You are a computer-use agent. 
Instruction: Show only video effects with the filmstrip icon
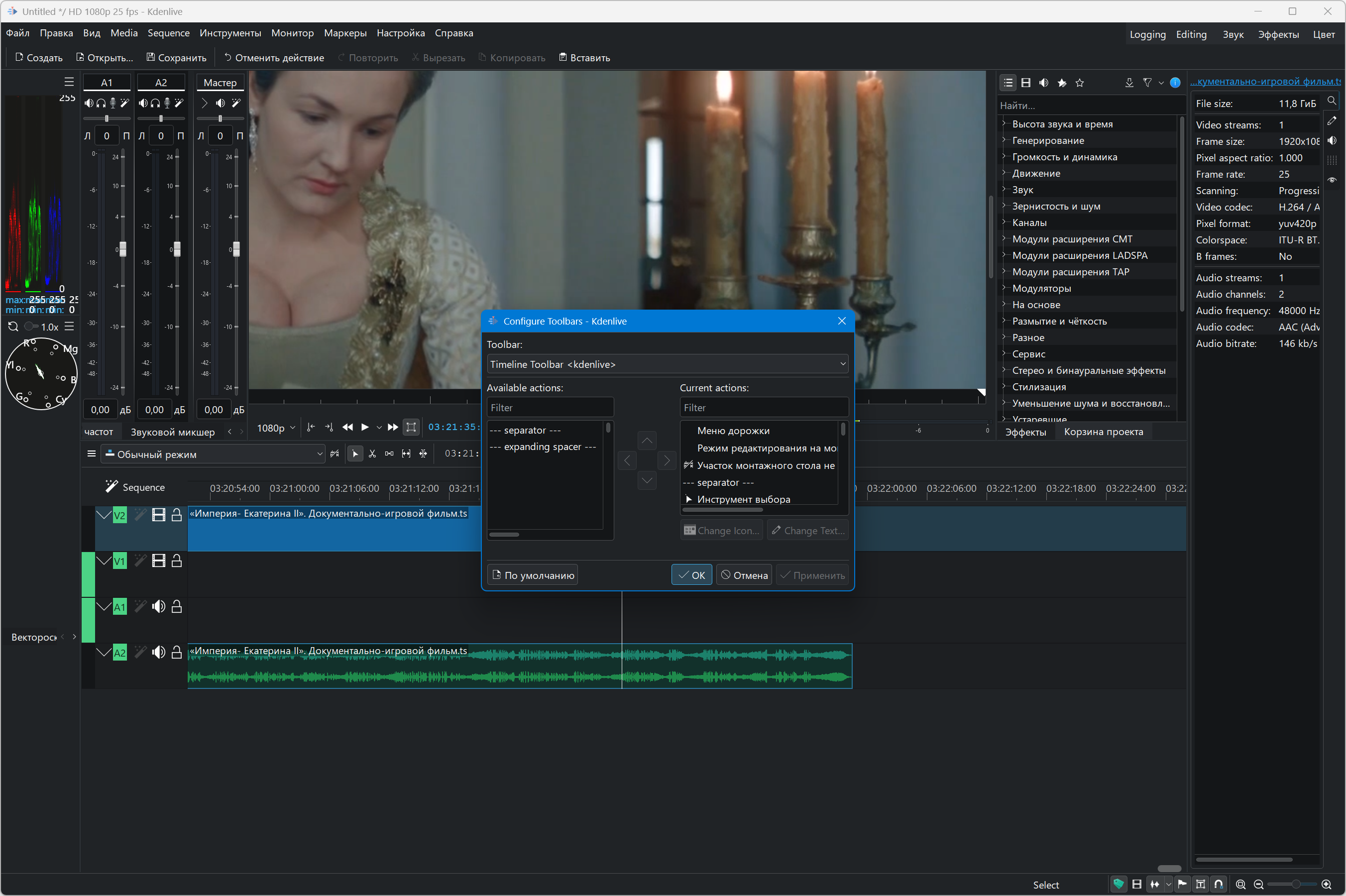coord(1025,83)
